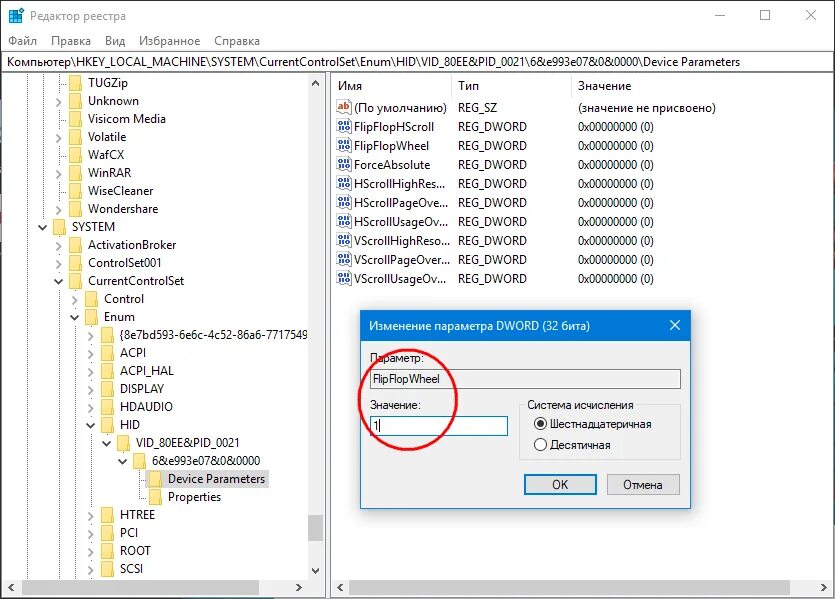Click the Device Parameters folder icon
The image size is (835, 599).
[155, 479]
